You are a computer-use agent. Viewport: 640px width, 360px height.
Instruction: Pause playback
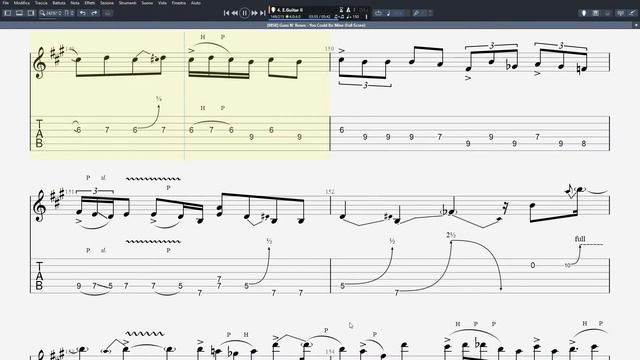[x=244, y=13]
